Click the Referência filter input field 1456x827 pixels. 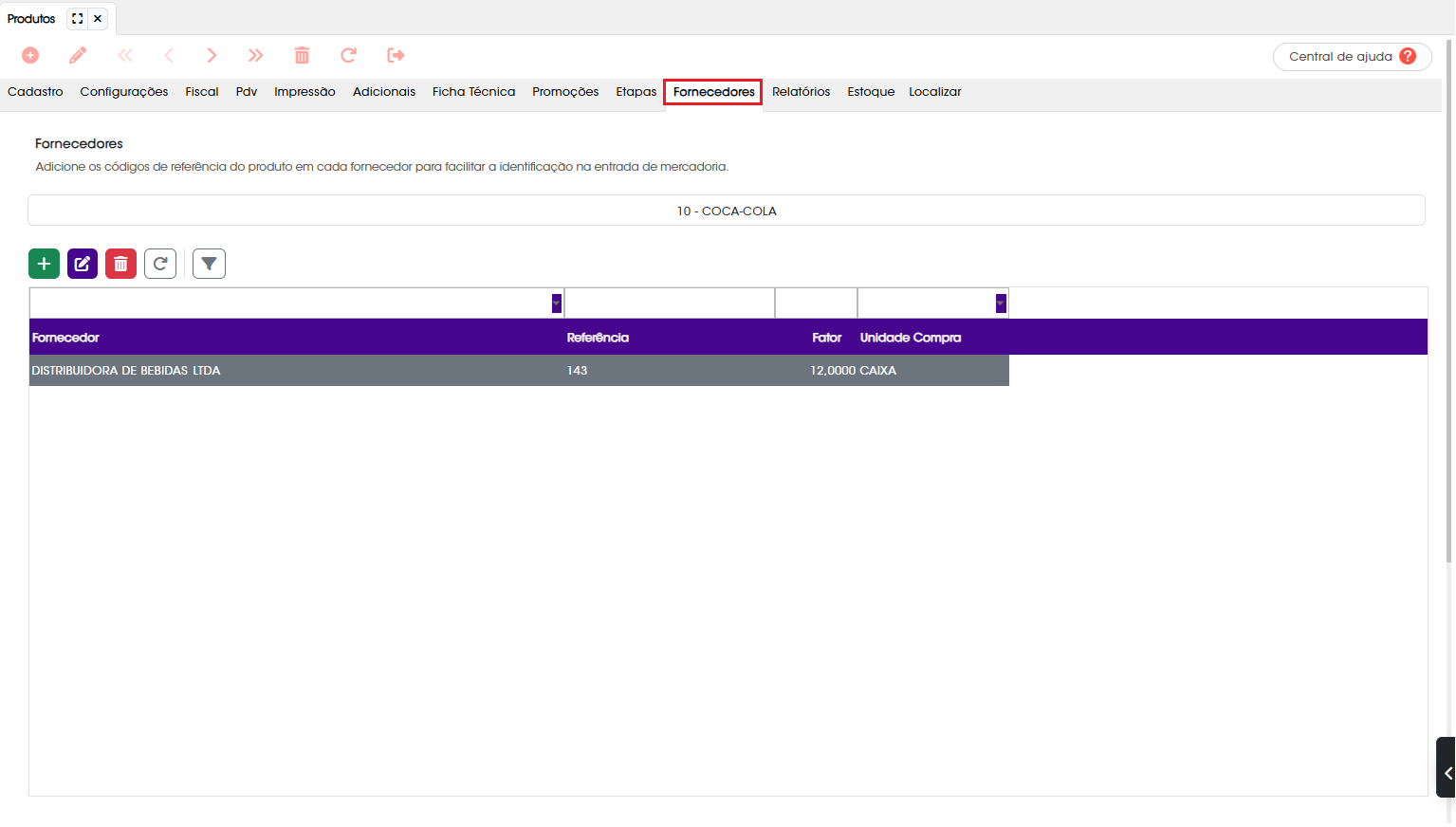point(670,303)
